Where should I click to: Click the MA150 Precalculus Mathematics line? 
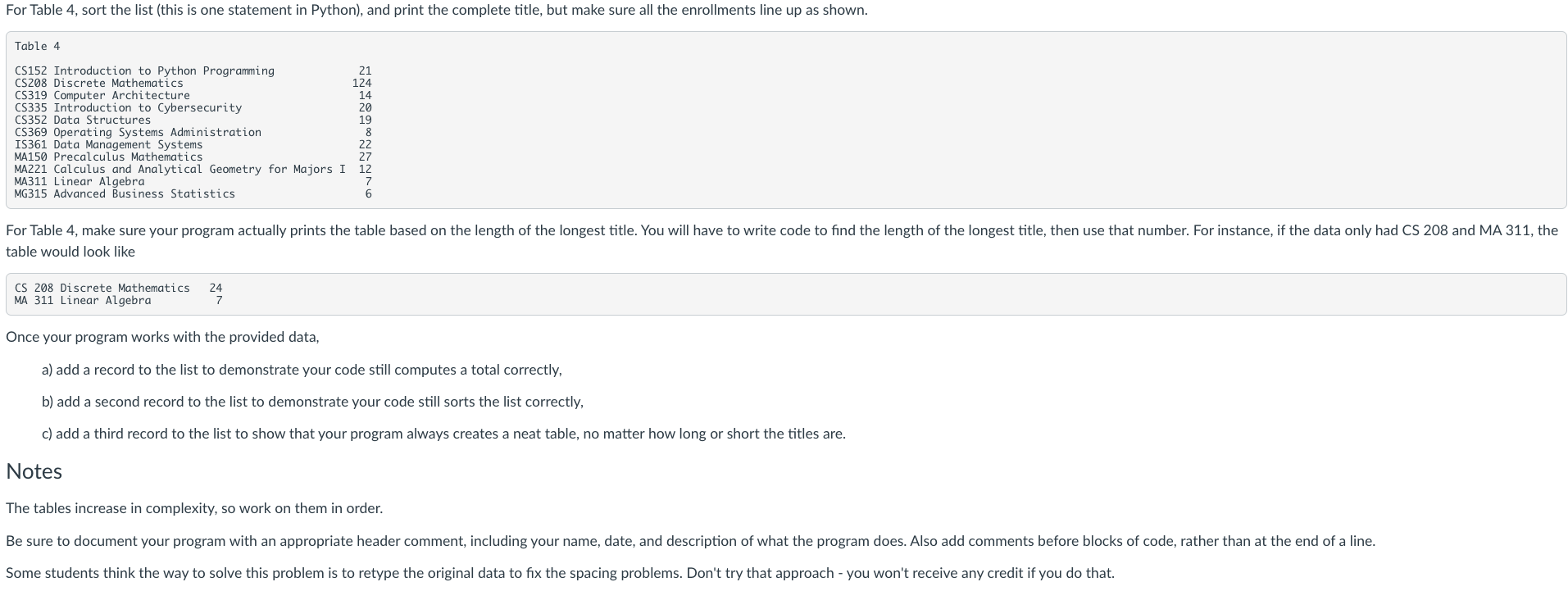(108, 157)
